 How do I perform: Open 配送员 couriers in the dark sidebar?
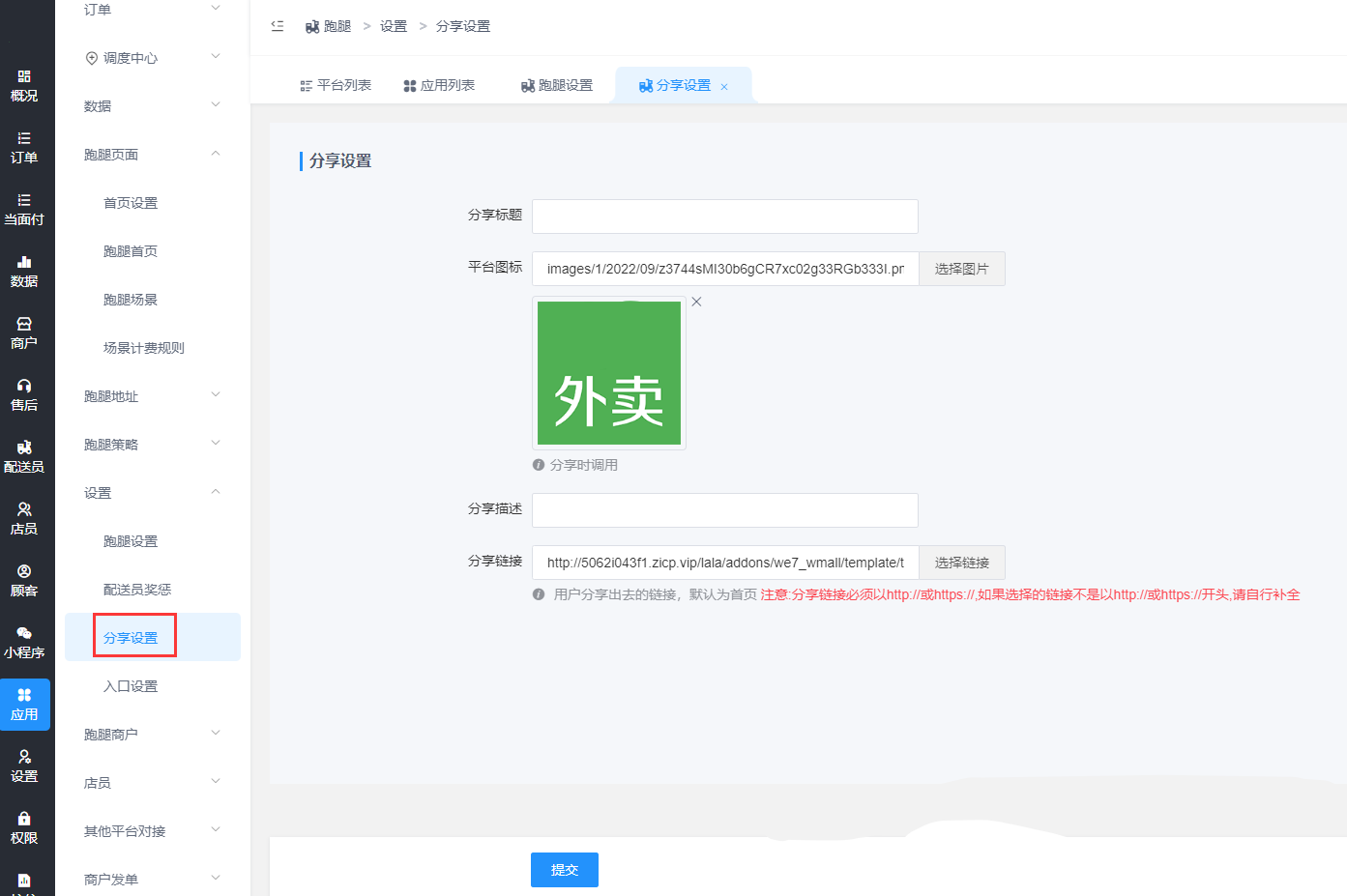(x=24, y=457)
